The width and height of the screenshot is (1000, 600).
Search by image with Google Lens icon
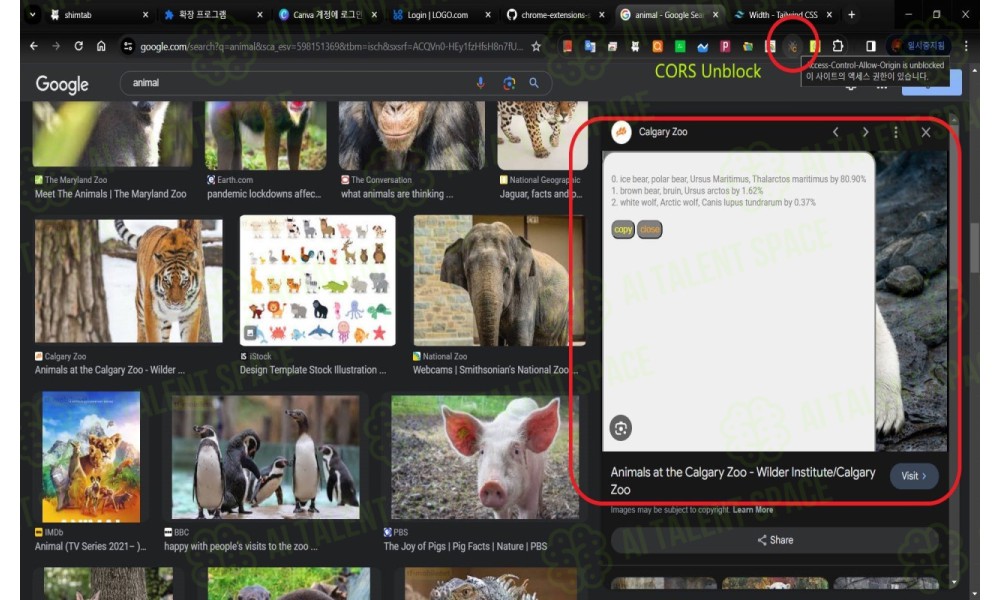509,83
